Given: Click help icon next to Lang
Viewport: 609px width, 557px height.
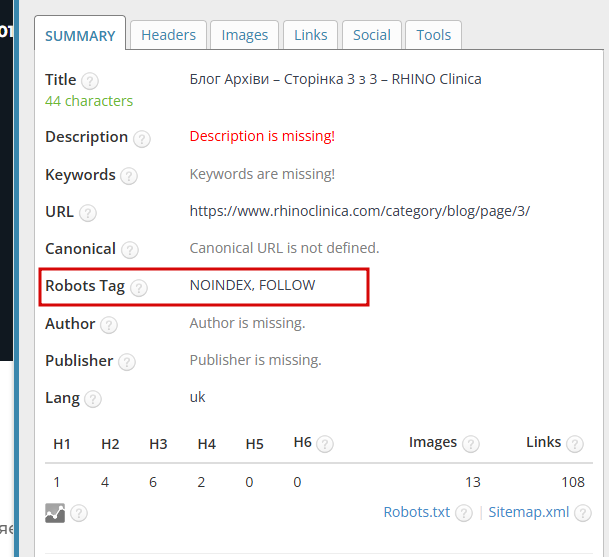Looking at the screenshot, I should 93,399.
